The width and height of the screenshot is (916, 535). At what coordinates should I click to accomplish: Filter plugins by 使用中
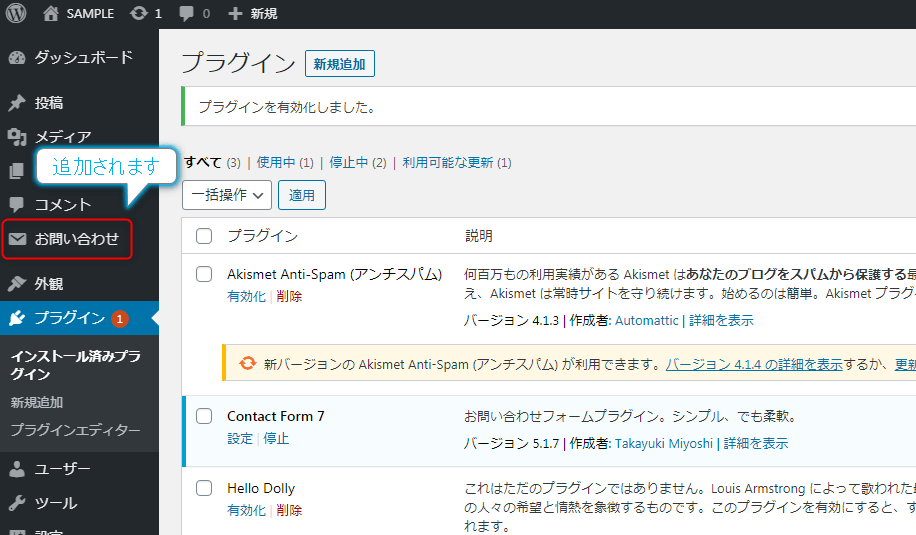click(276, 162)
